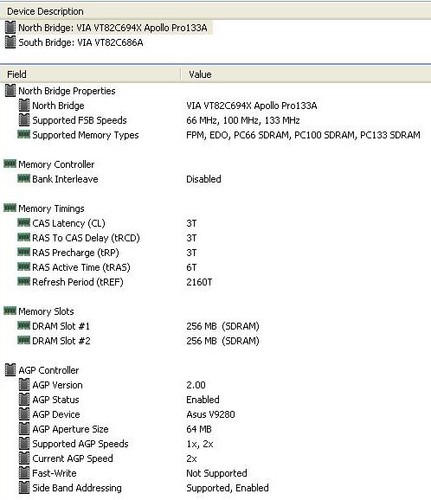The width and height of the screenshot is (431, 500).
Task: Click the North Bridge device chip icon
Action: point(10,28)
